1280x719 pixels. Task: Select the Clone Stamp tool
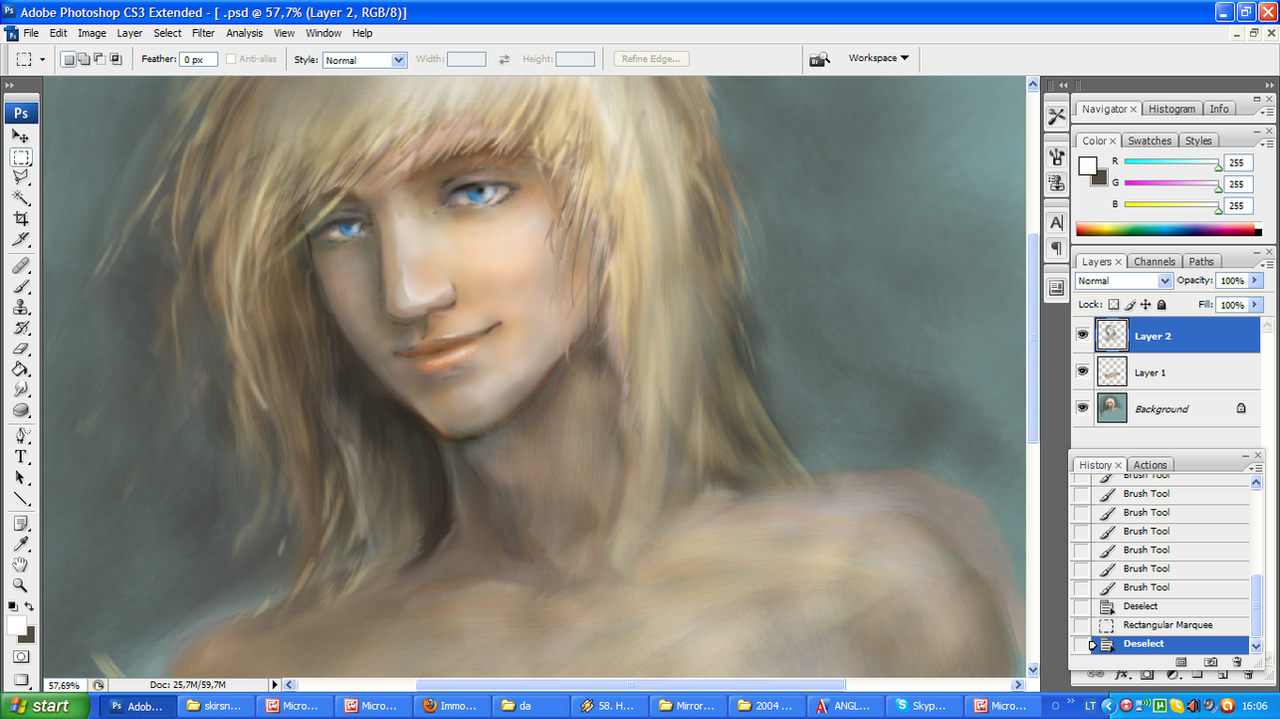pos(21,307)
